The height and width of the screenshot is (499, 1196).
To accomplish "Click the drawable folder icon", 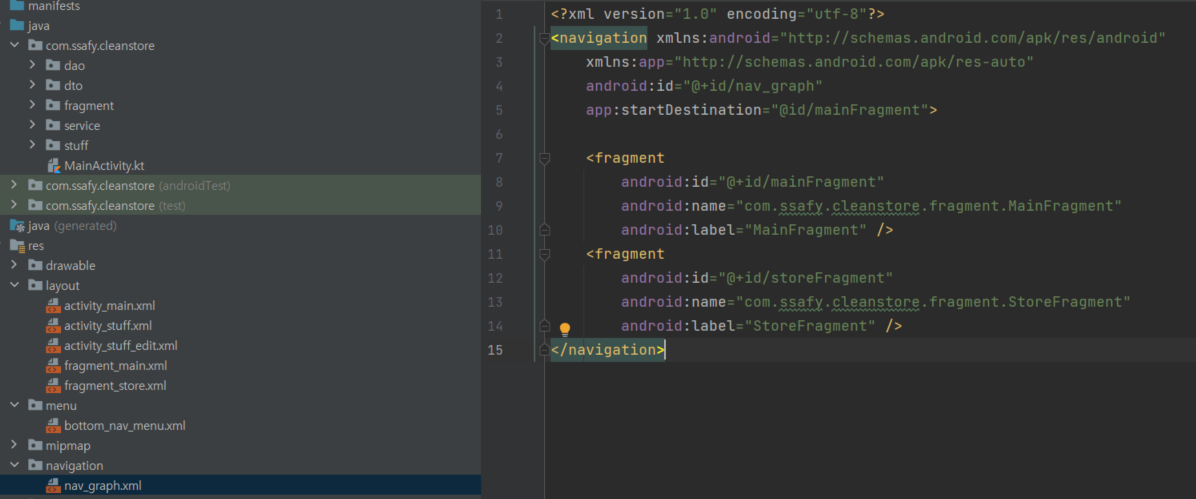I will point(35,266).
